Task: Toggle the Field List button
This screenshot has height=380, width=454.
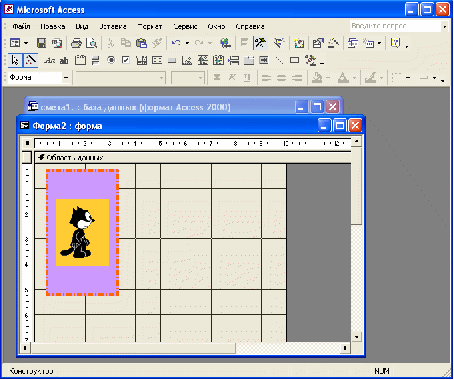Action: coord(244,43)
